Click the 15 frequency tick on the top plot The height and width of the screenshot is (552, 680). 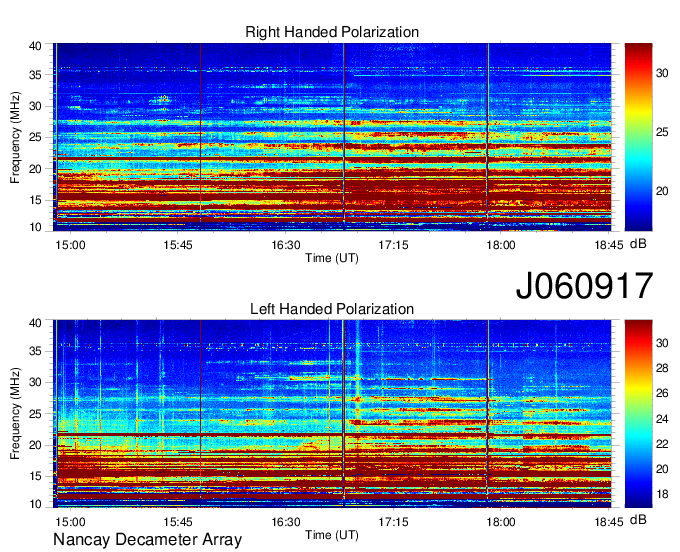[35, 200]
